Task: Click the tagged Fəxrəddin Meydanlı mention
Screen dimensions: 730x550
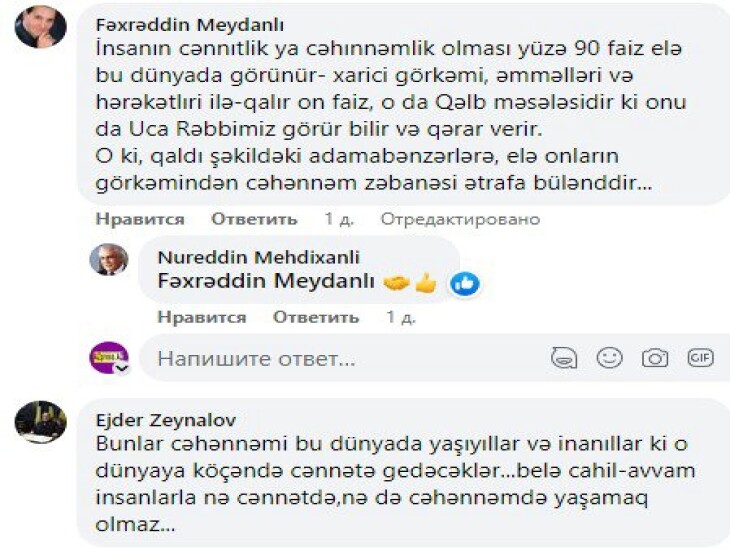Action: click(266, 283)
